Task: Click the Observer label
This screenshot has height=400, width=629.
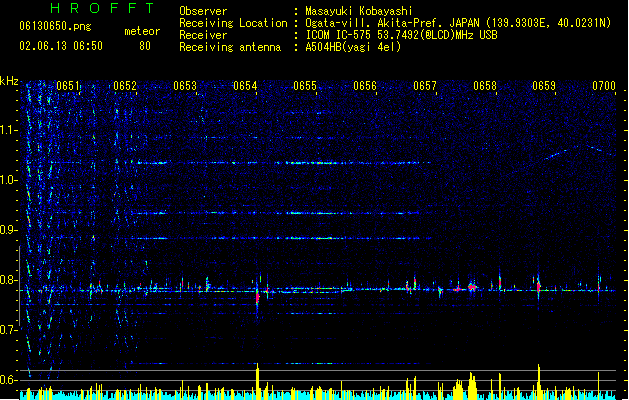Action: [x=203, y=11]
